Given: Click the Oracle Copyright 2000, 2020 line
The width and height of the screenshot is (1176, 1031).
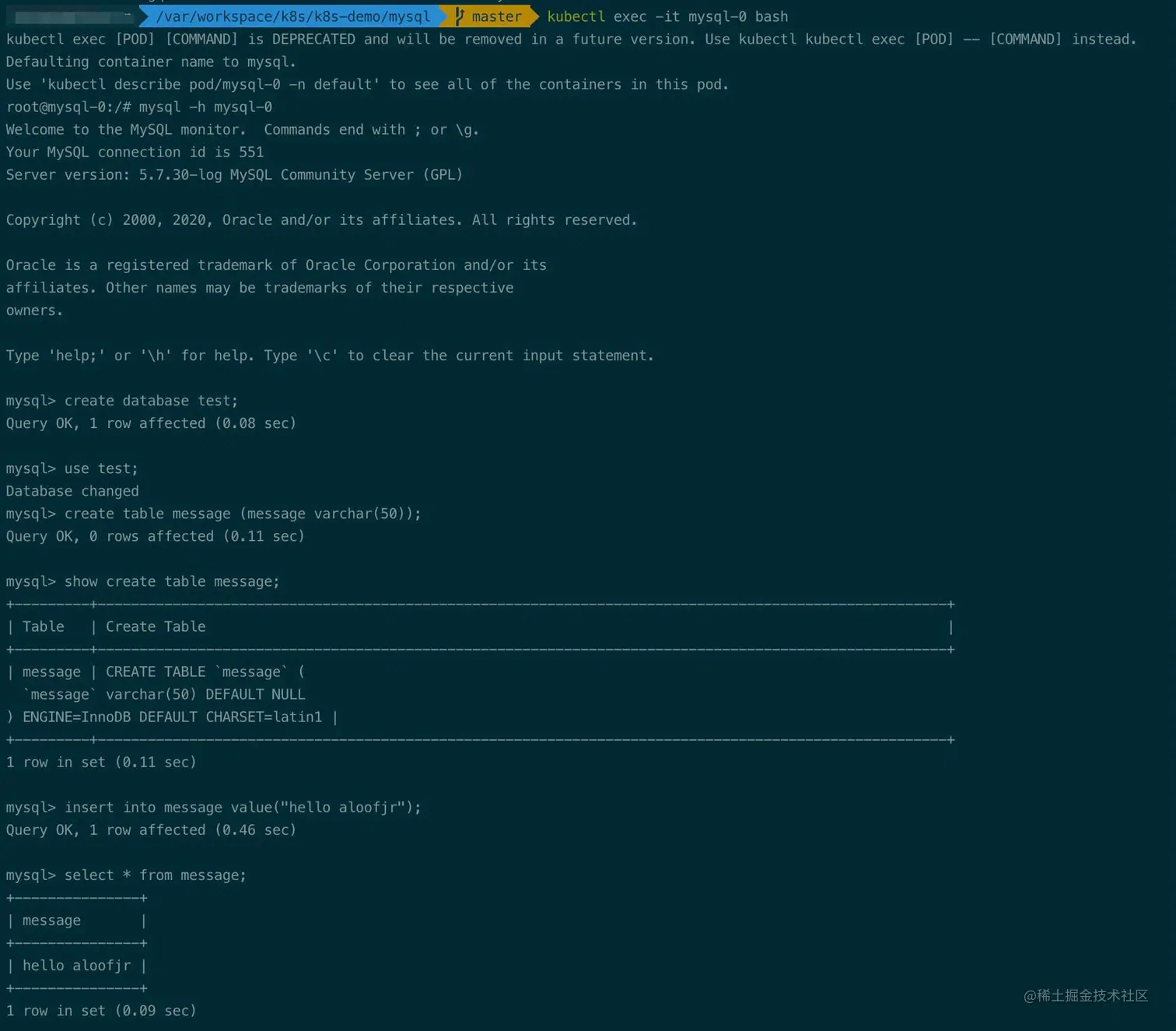Looking at the screenshot, I should 321,219.
